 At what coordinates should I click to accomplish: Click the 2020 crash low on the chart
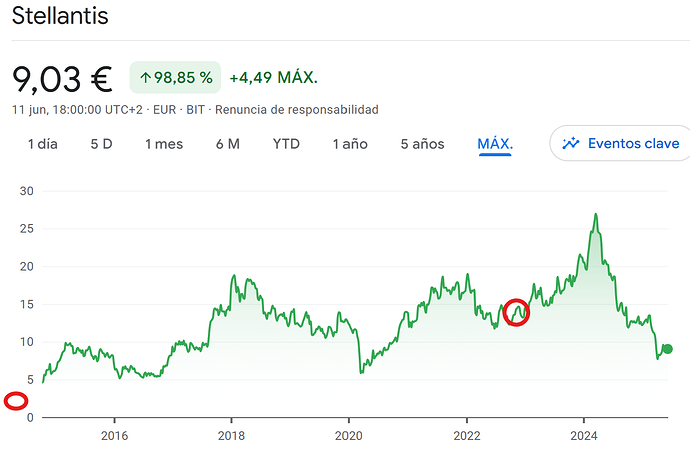(x=362, y=372)
